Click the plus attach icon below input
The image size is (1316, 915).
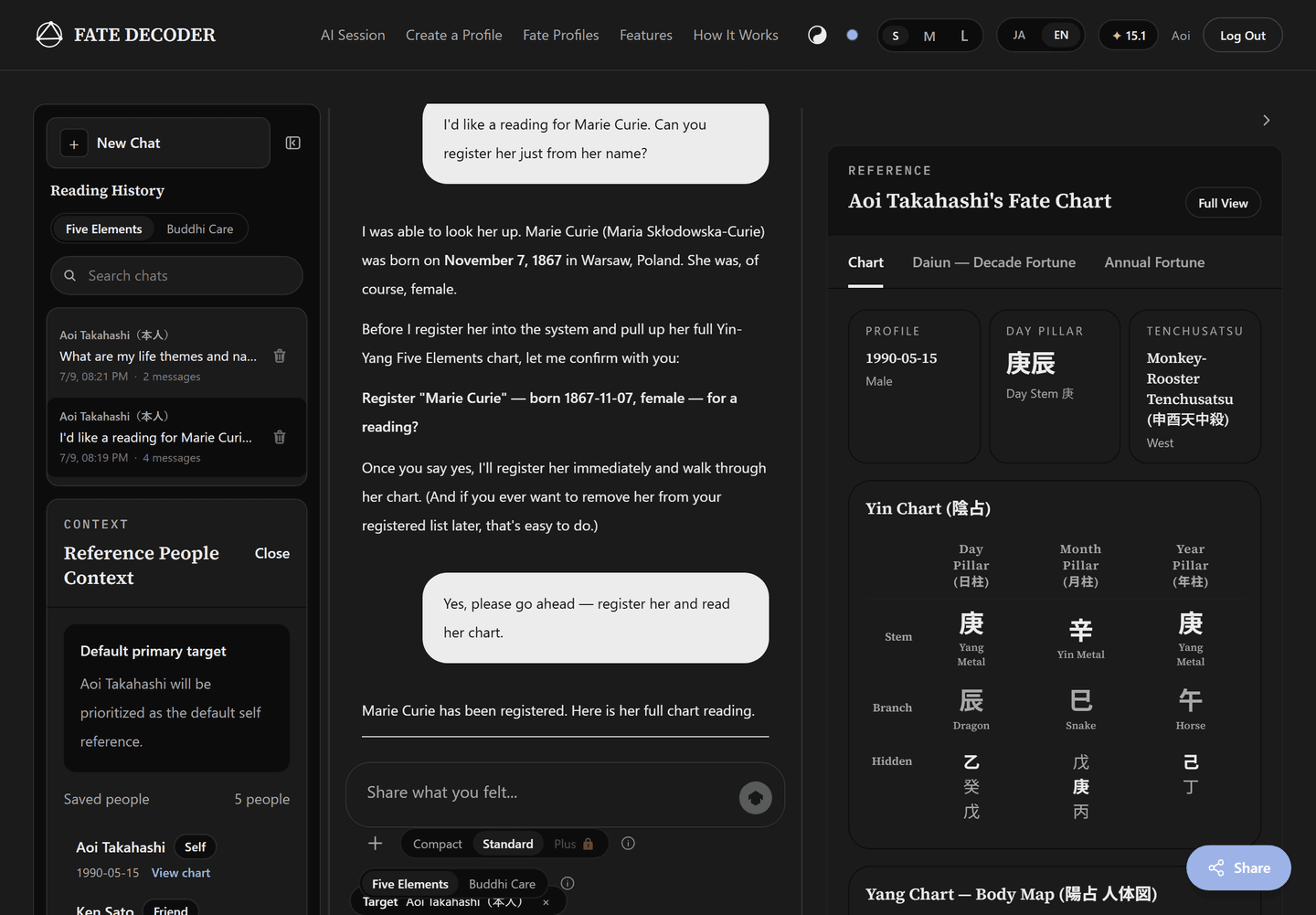tap(375, 843)
